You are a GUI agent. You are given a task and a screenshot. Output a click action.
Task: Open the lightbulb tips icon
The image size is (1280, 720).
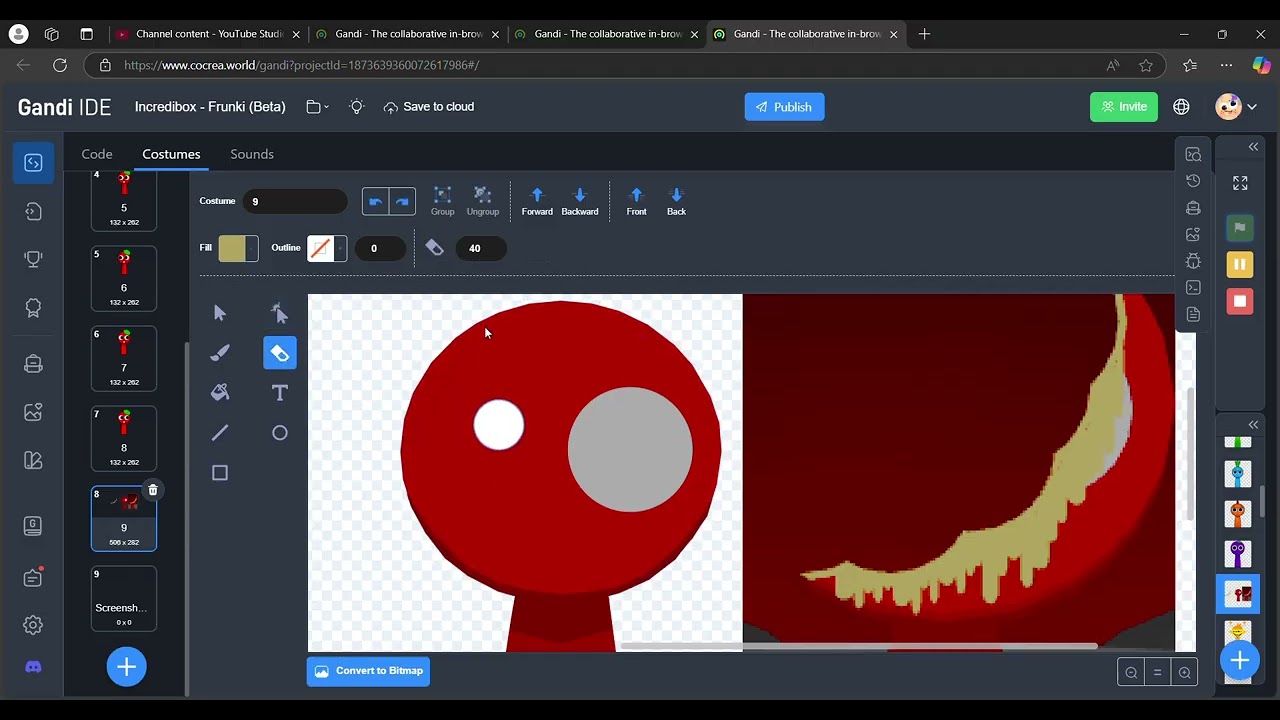357,107
